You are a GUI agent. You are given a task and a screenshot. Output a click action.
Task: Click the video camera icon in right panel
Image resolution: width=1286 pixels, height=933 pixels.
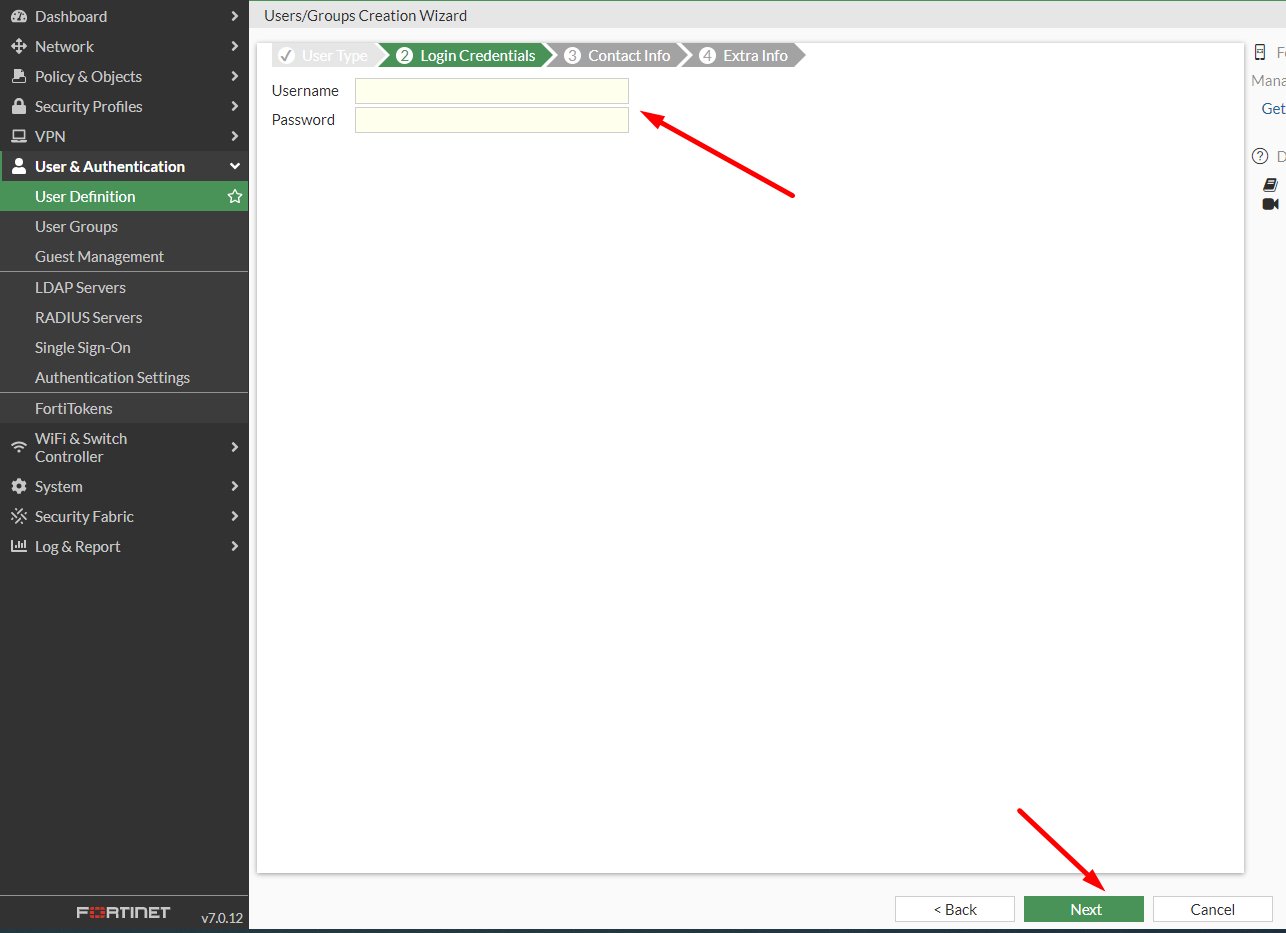click(1270, 204)
